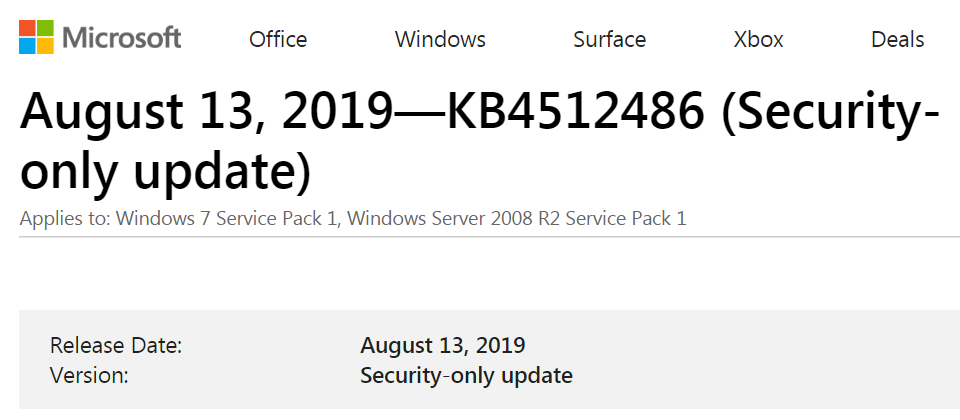
Task: Click the bold "August 13, 2019" release date value
Action: 442,346
